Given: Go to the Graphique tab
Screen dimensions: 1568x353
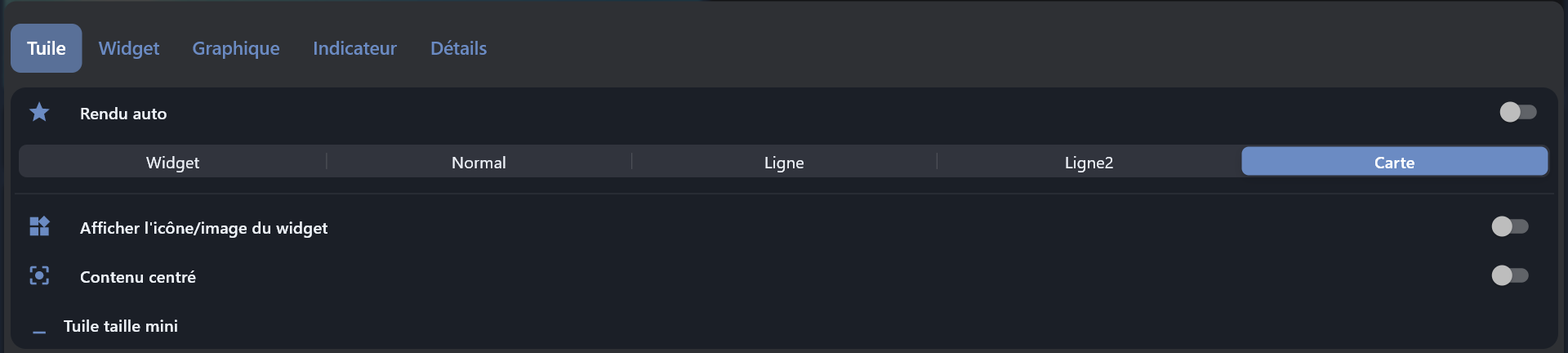Looking at the screenshot, I should [x=236, y=48].
